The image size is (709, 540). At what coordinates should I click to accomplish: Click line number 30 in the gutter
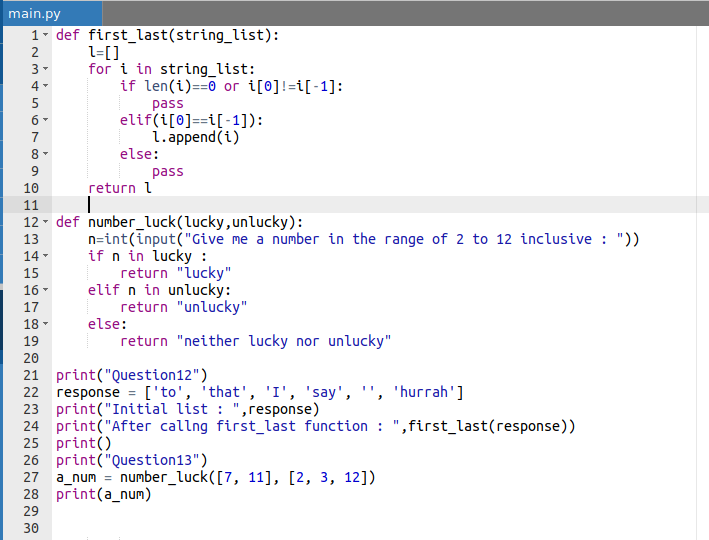[x=31, y=528]
